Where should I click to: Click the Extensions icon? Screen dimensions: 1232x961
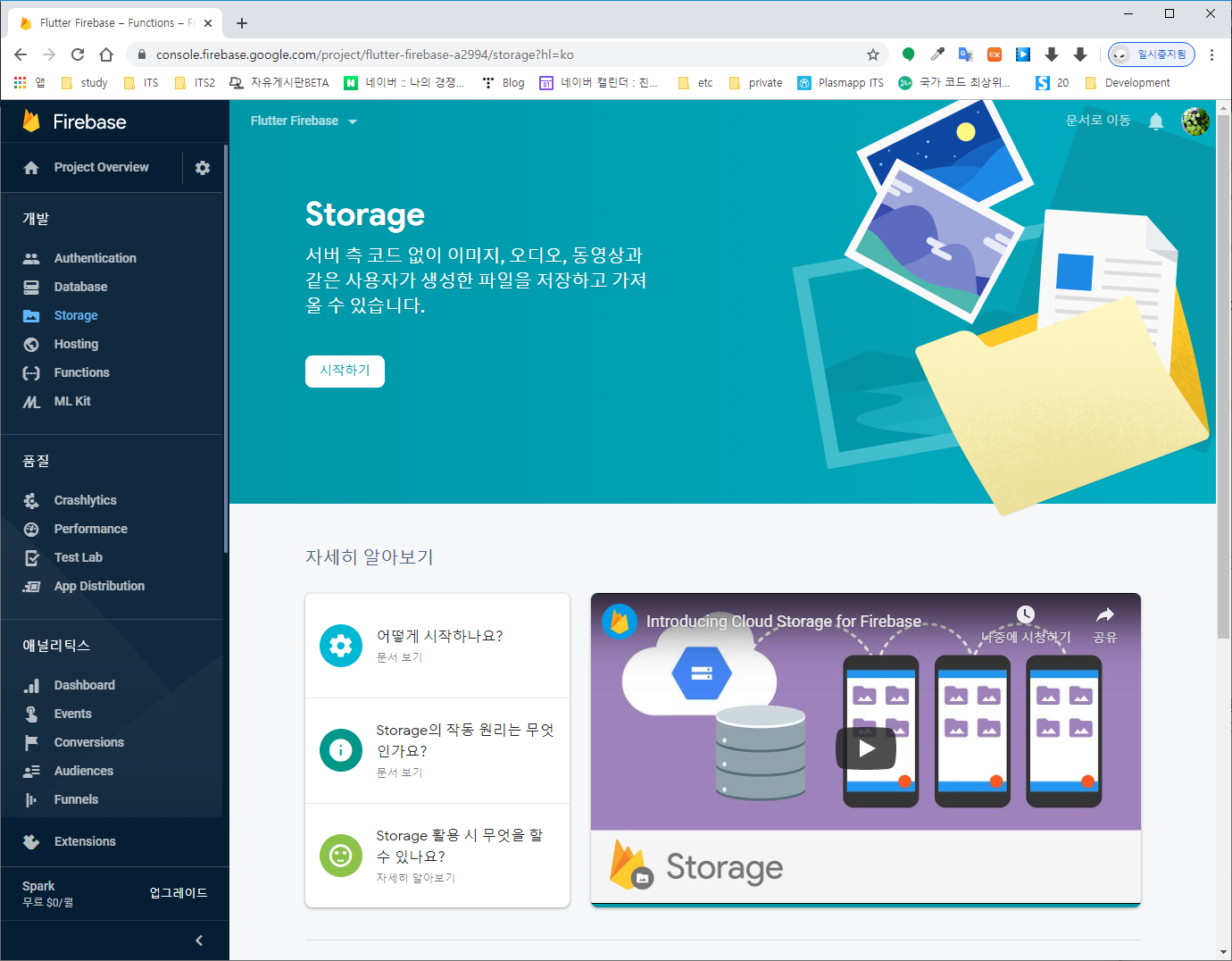pos(31,841)
